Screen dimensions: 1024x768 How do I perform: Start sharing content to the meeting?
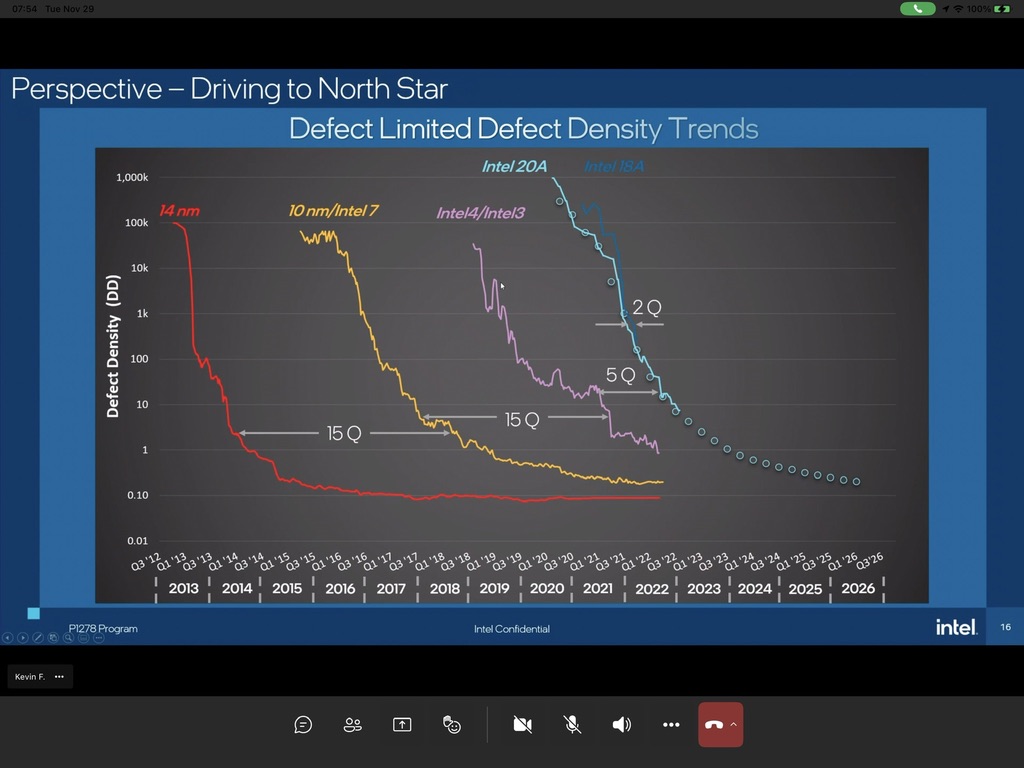402,725
